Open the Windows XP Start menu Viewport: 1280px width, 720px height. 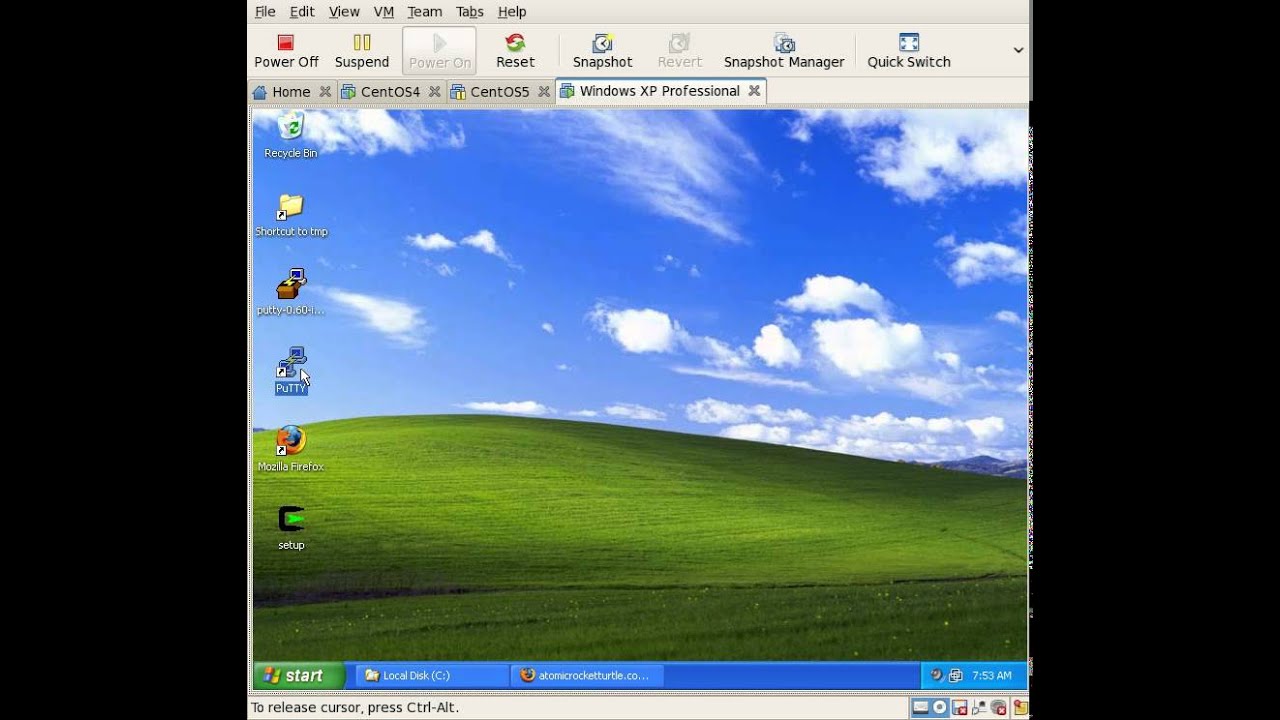tap(298, 676)
